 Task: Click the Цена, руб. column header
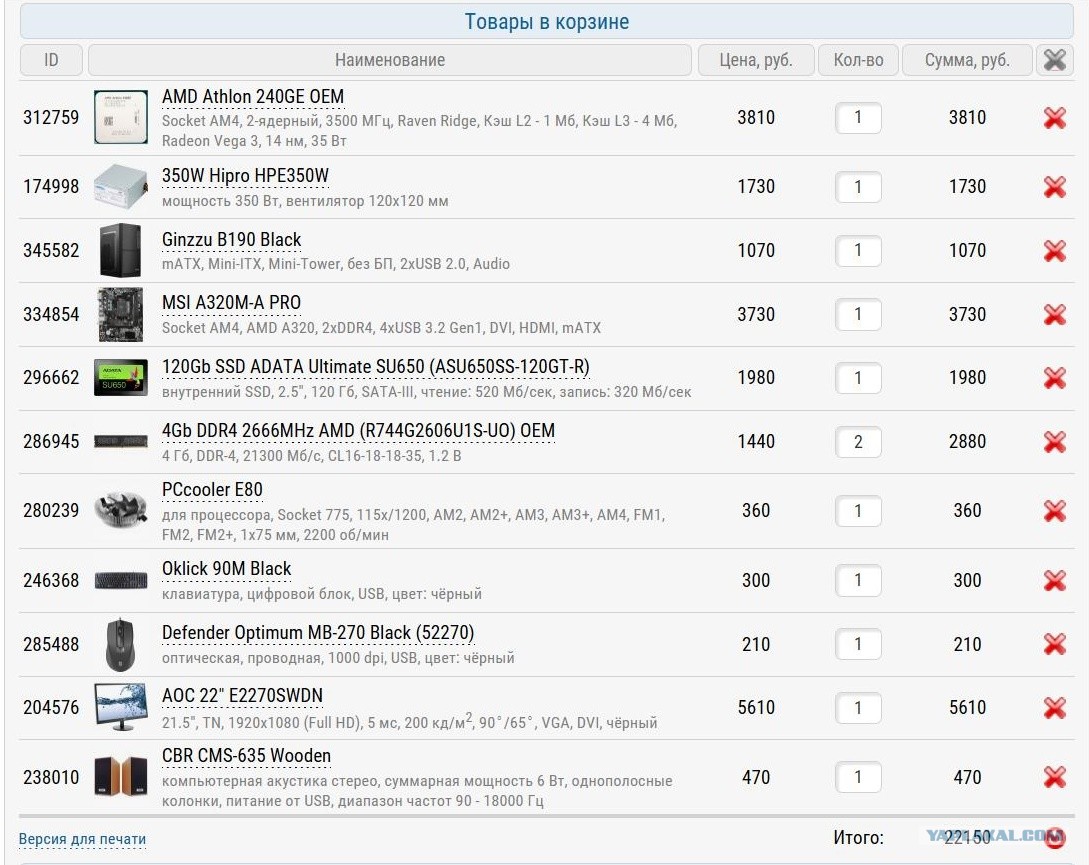coord(756,60)
